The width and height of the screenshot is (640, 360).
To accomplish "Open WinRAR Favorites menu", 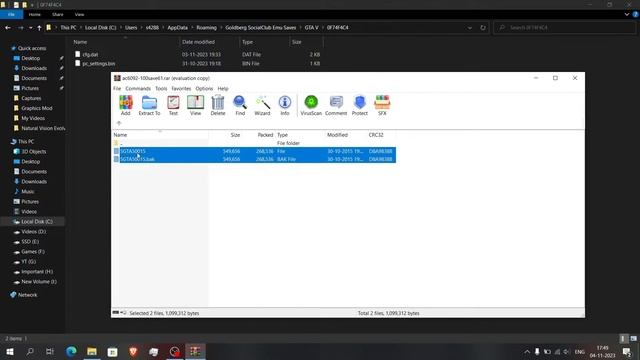I will tap(181, 89).
